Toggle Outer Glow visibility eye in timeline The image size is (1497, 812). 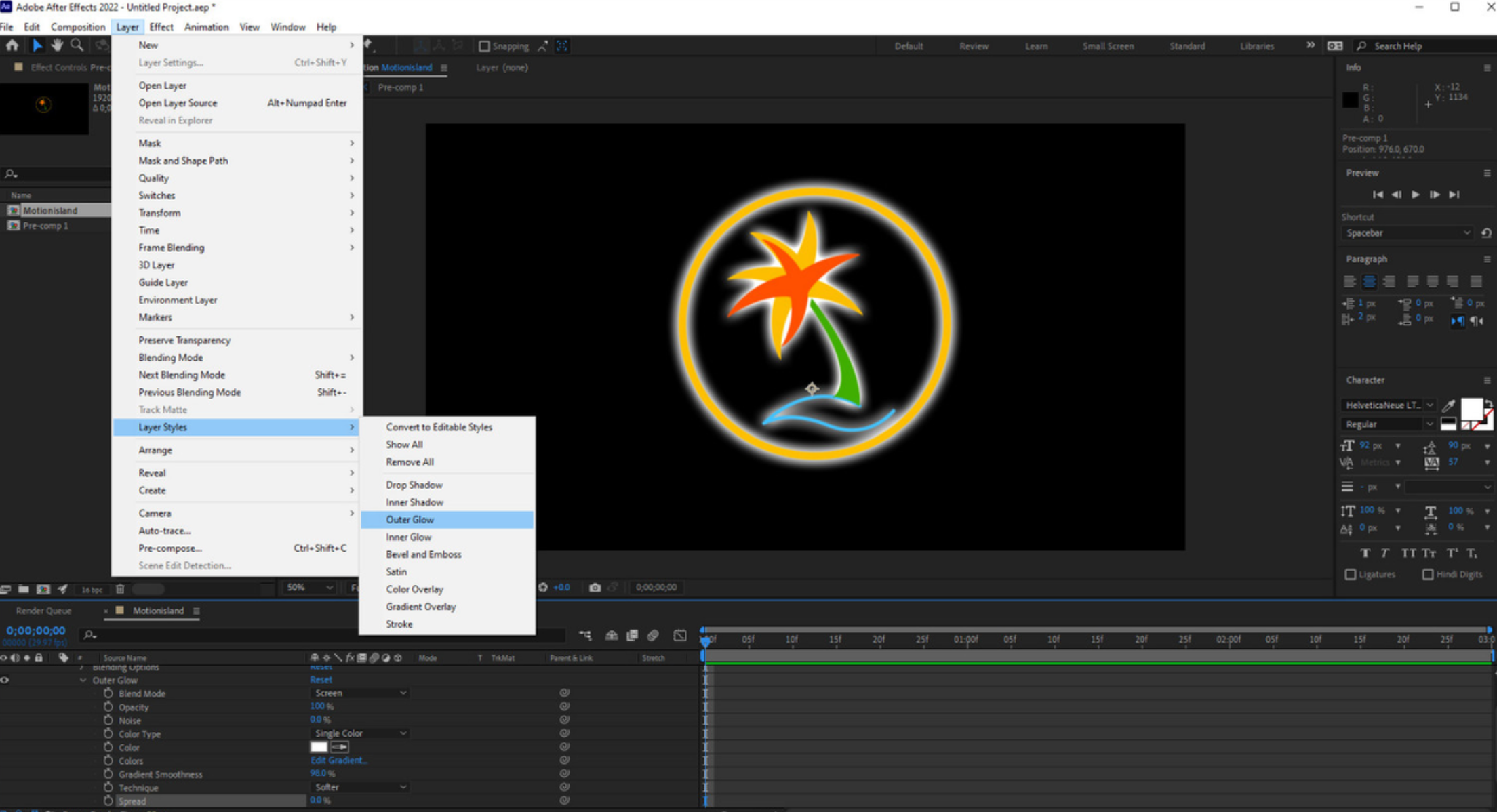(5, 680)
